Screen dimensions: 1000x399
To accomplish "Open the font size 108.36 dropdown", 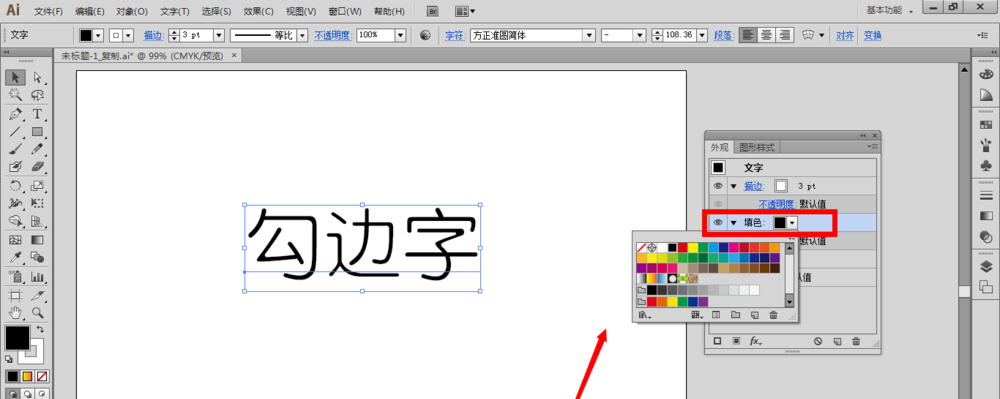I will click(x=702, y=35).
